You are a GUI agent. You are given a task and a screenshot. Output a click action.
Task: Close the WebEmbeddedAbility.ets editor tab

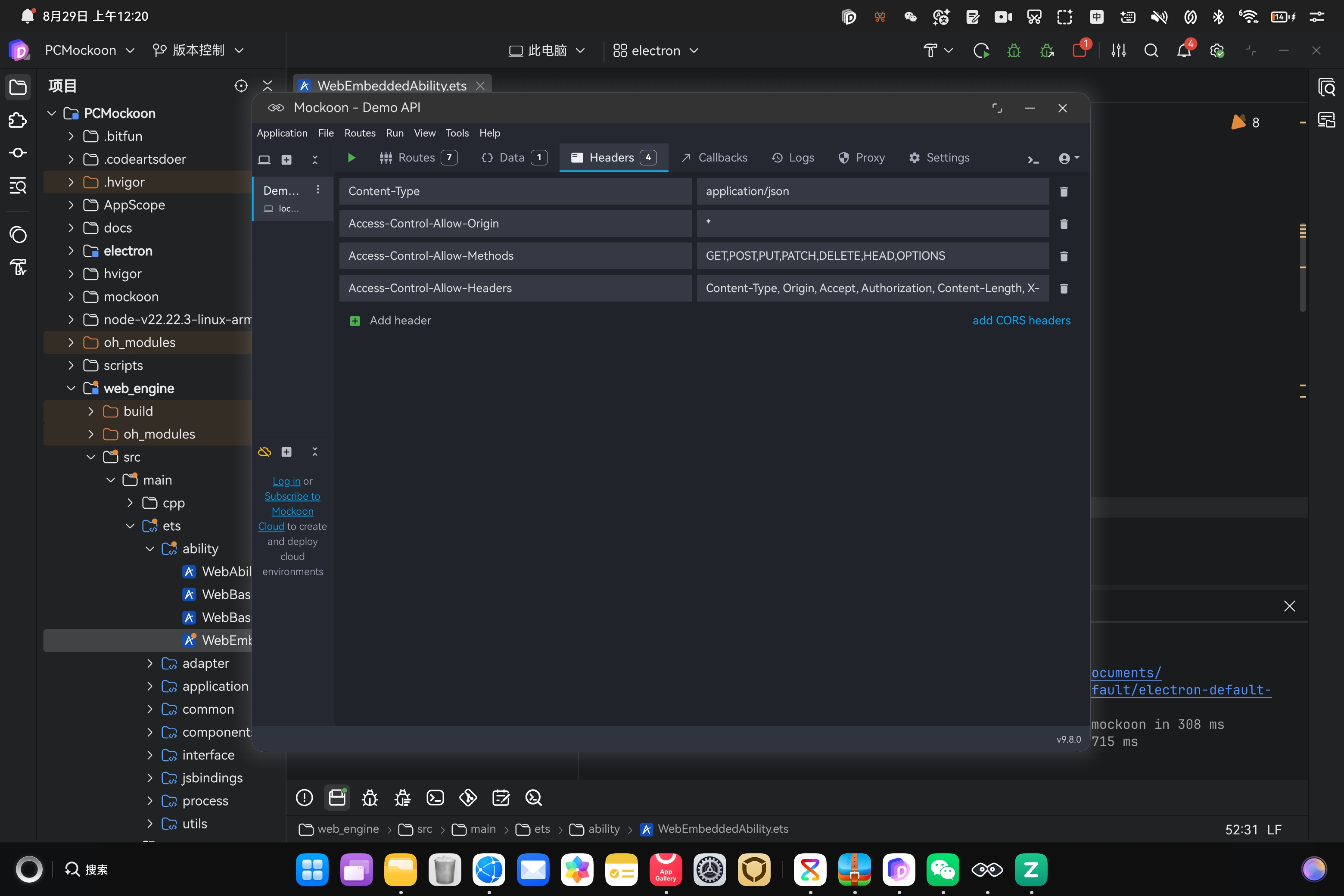tap(481, 86)
